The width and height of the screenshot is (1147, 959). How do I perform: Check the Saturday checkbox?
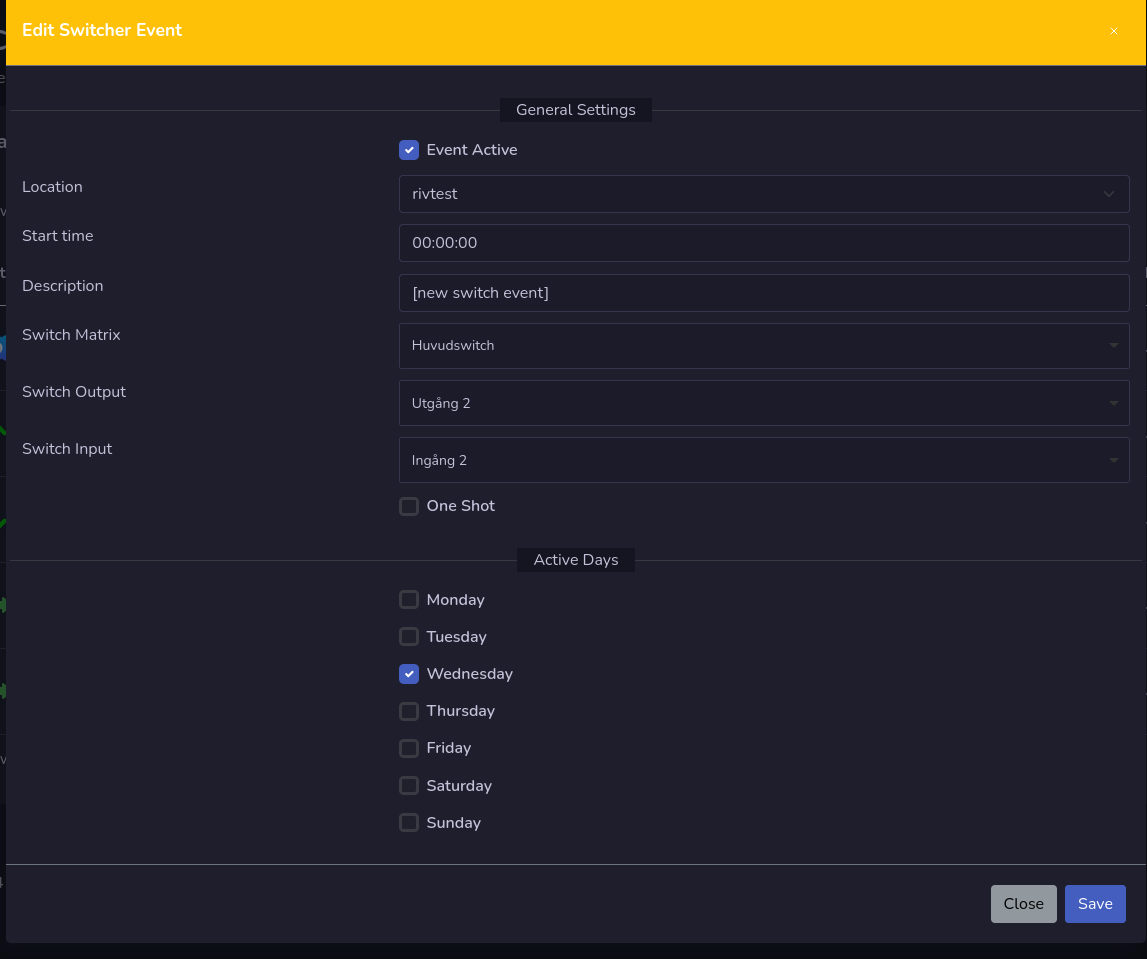point(409,786)
